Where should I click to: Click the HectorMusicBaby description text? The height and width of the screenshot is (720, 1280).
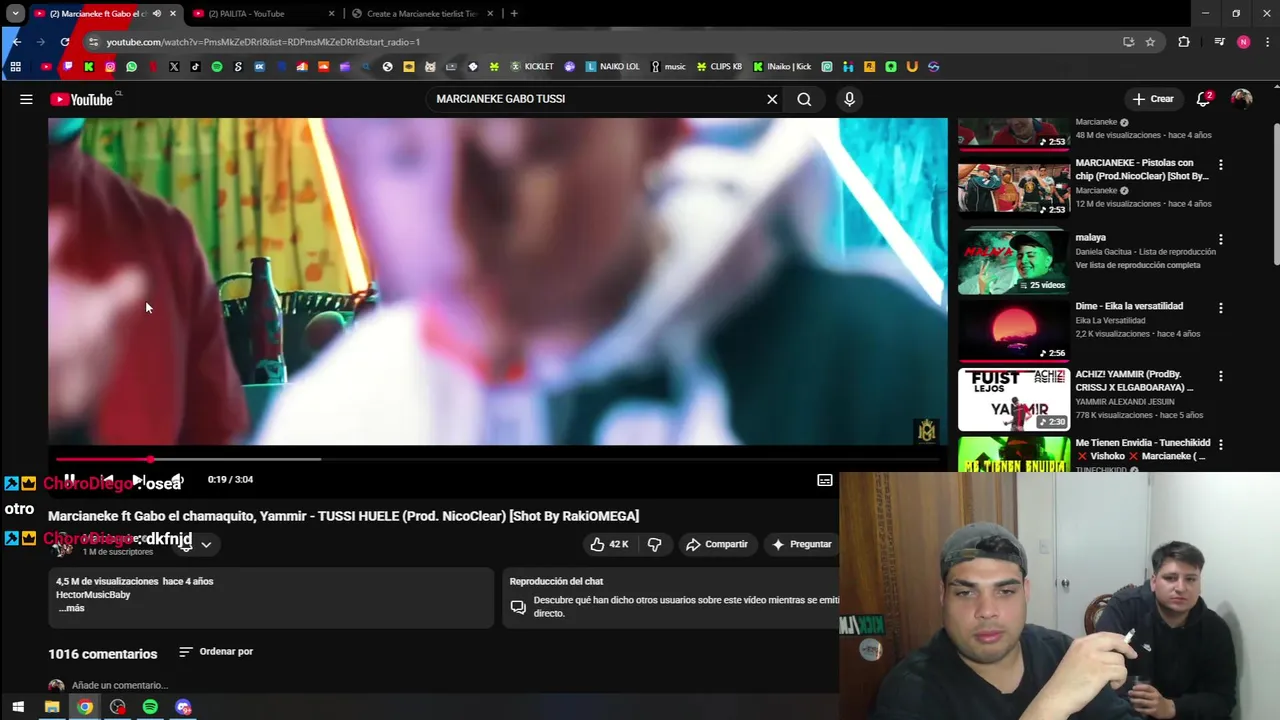pyautogui.click(x=93, y=595)
